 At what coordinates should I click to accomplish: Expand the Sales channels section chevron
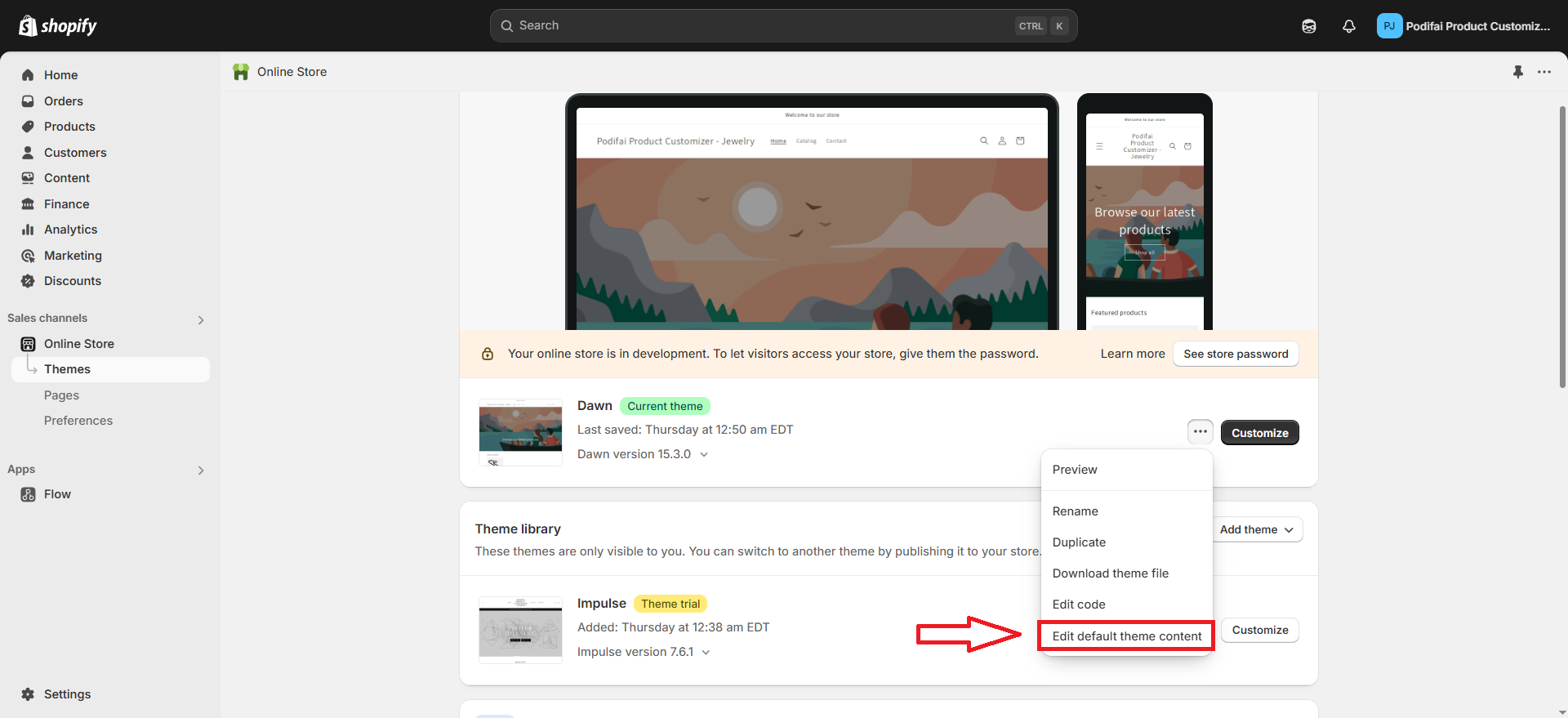click(x=201, y=320)
